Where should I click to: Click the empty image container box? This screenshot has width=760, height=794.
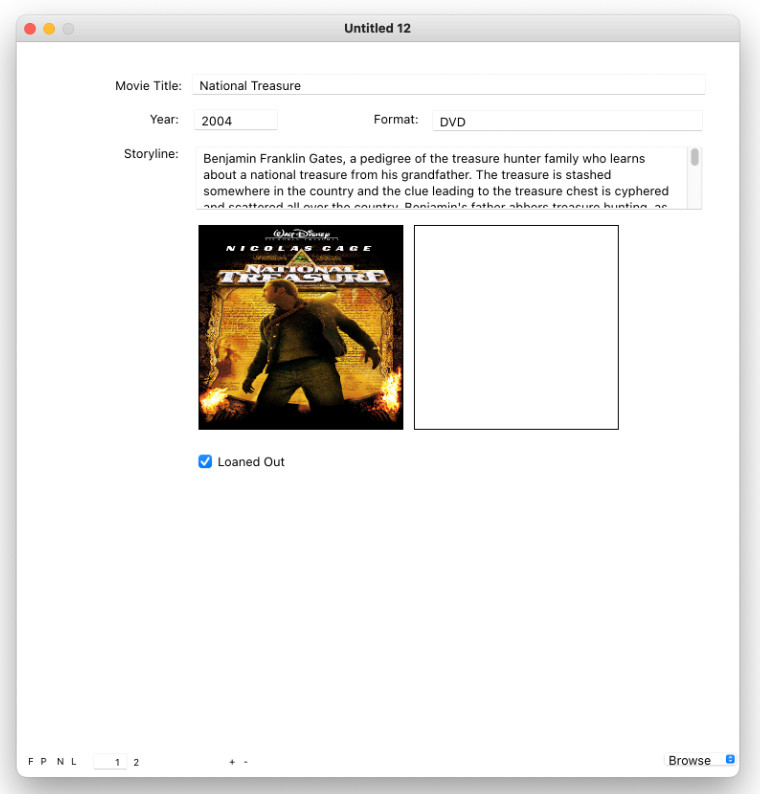pos(516,328)
